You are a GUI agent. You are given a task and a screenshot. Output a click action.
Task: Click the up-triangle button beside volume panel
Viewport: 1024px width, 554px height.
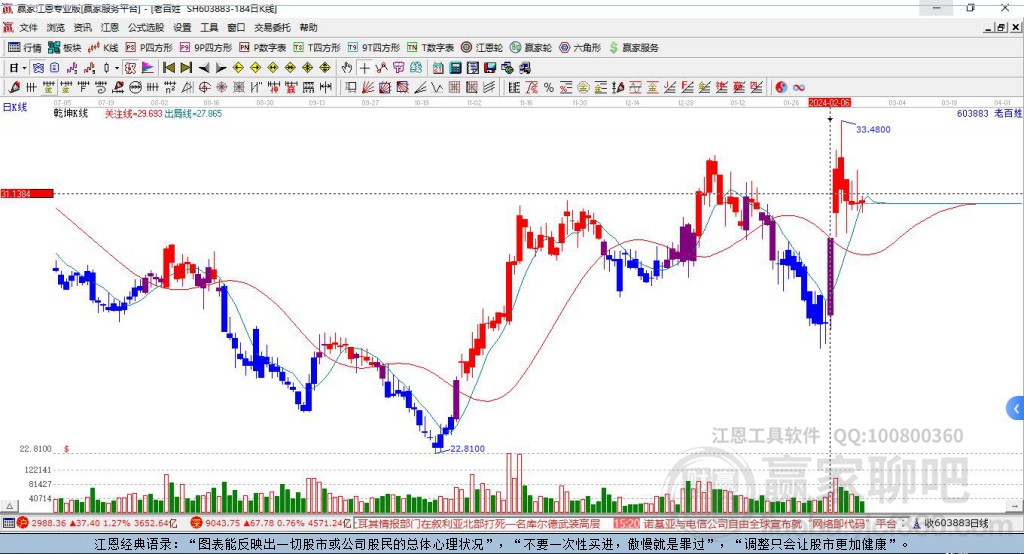[x=9, y=506]
